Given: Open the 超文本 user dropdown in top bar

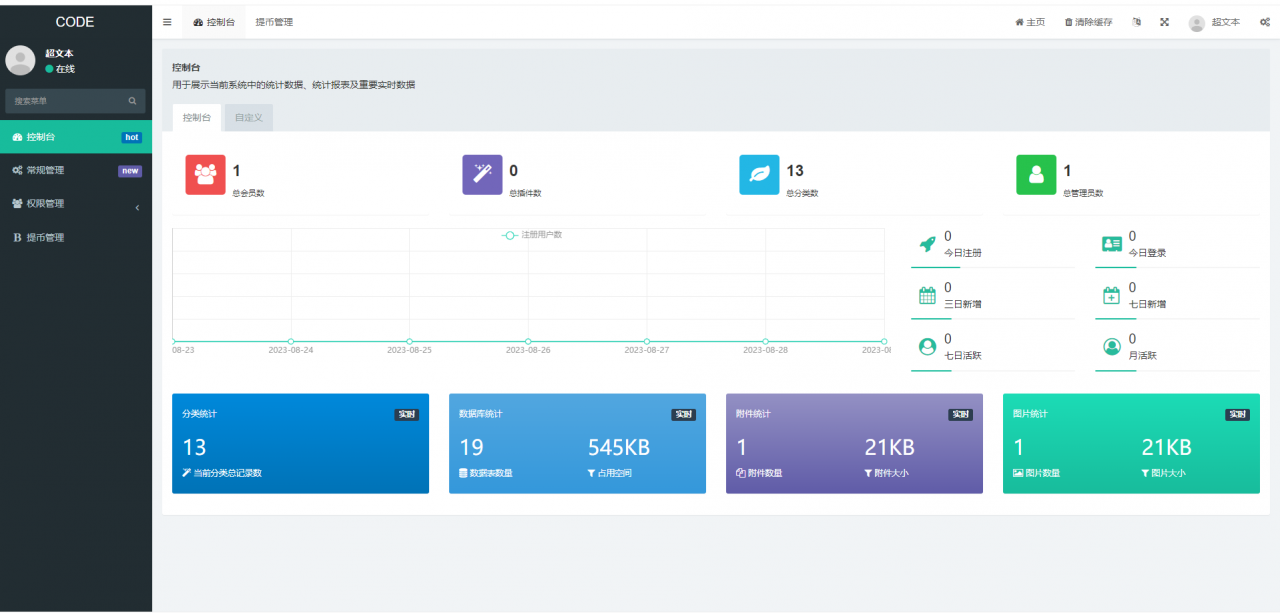Looking at the screenshot, I should pos(1214,22).
